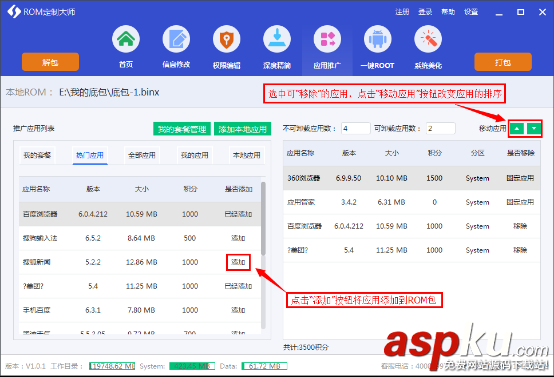Click 固定应用 label on 360浏览器 row
This screenshot has width=554, height=377.
tap(520, 178)
